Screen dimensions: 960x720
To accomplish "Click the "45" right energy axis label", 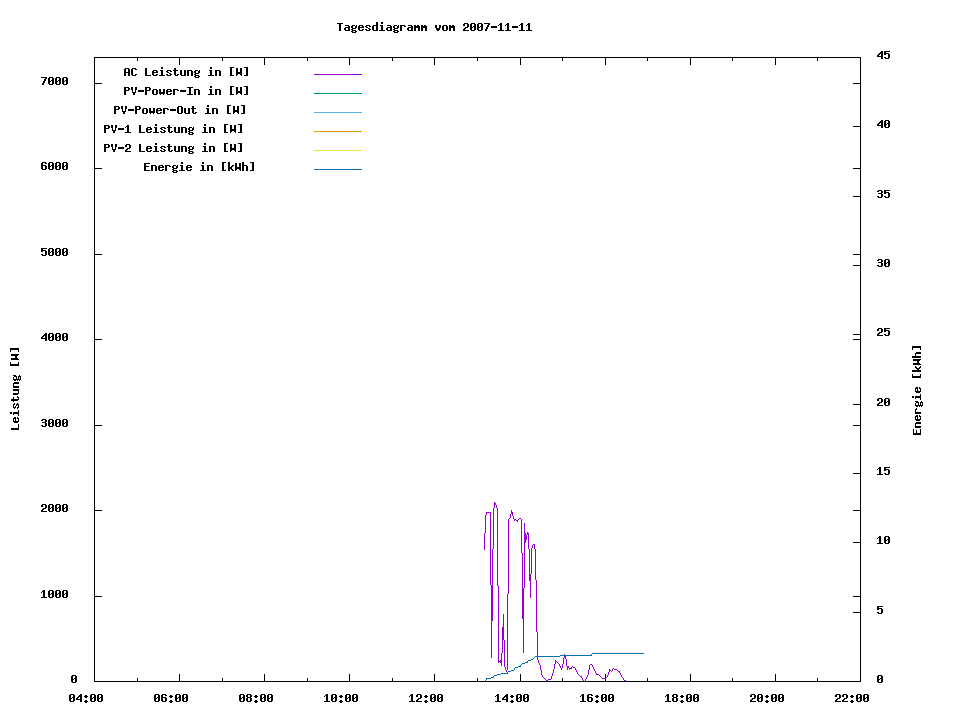I will [883, 55].
